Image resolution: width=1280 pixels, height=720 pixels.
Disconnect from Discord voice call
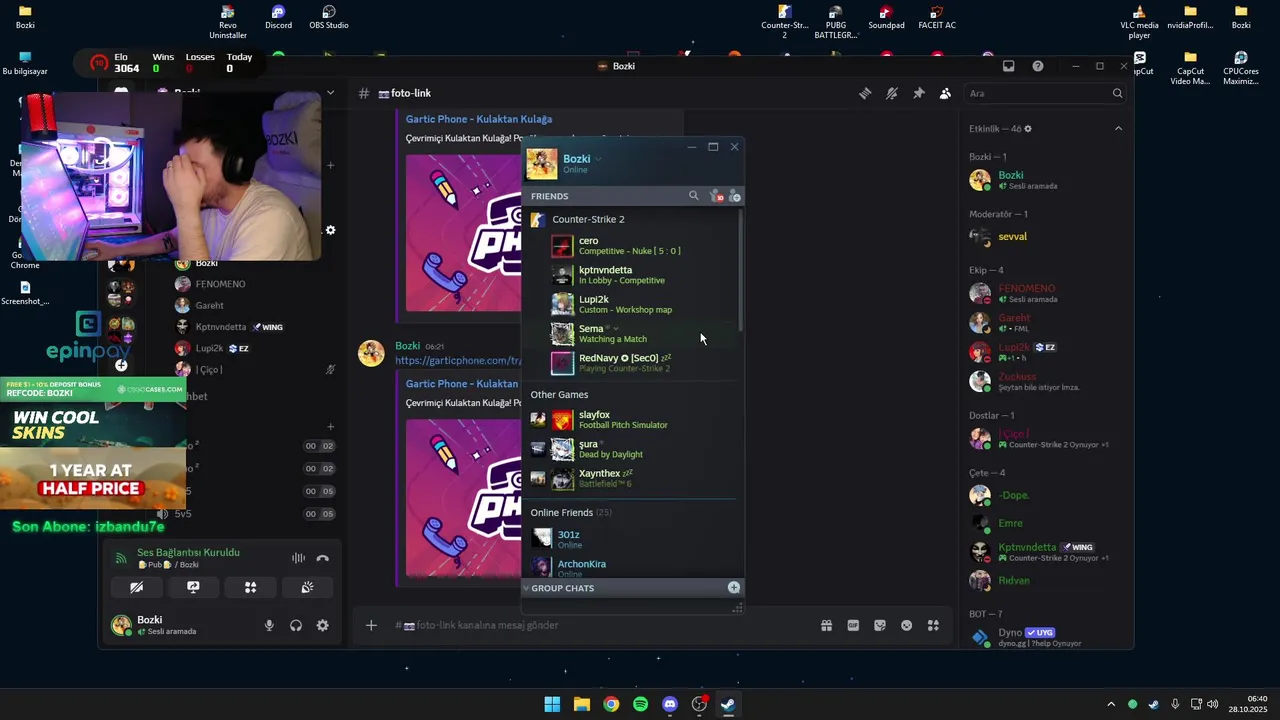322,558
